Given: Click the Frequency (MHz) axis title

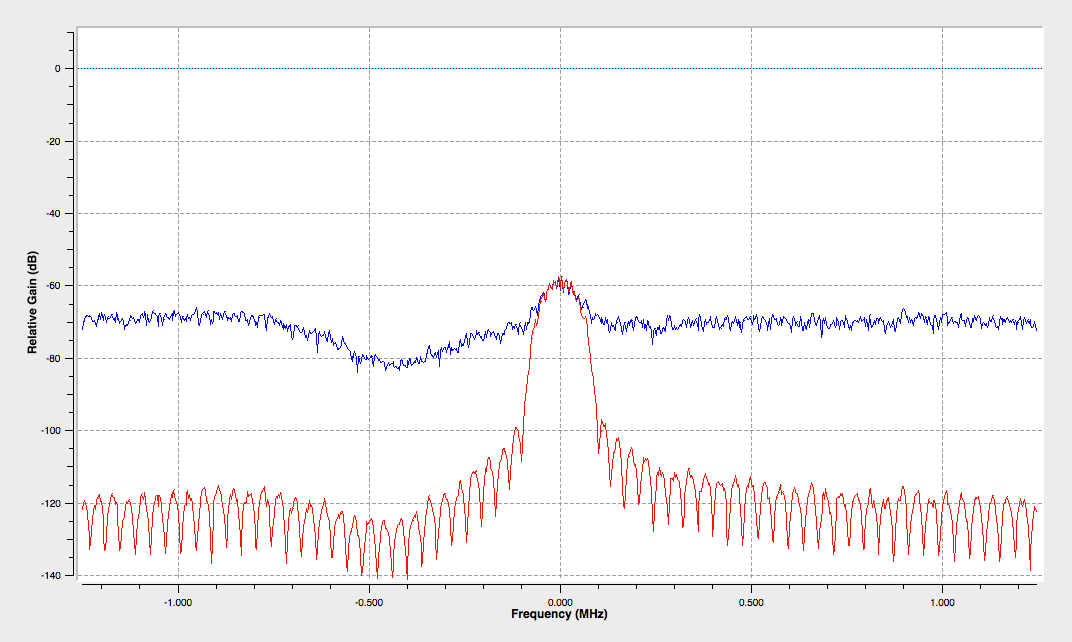Looking at the screenshot, I should pyautogui.click(x=559, y=614).
